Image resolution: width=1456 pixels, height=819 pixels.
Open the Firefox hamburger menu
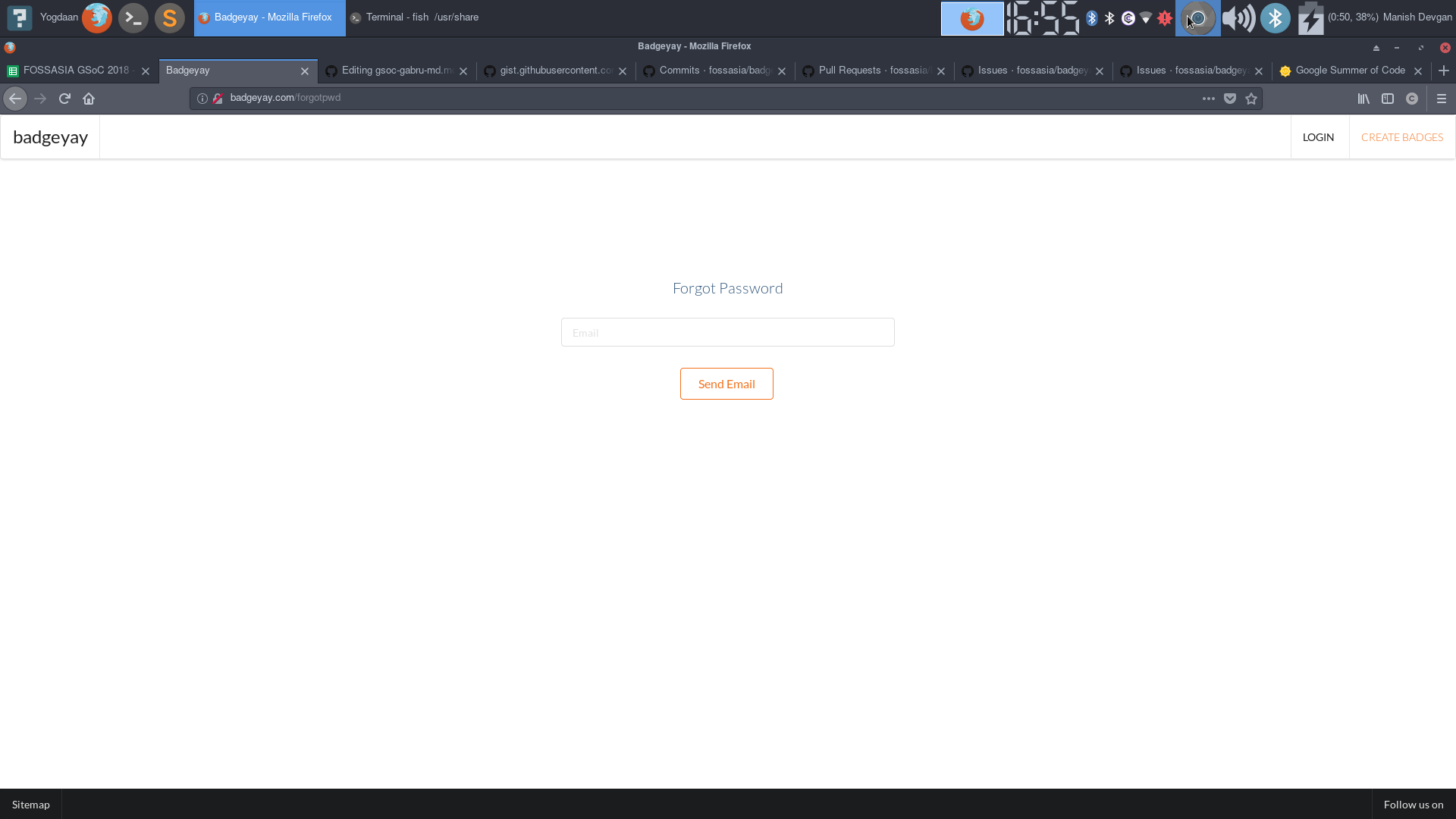1442,99
